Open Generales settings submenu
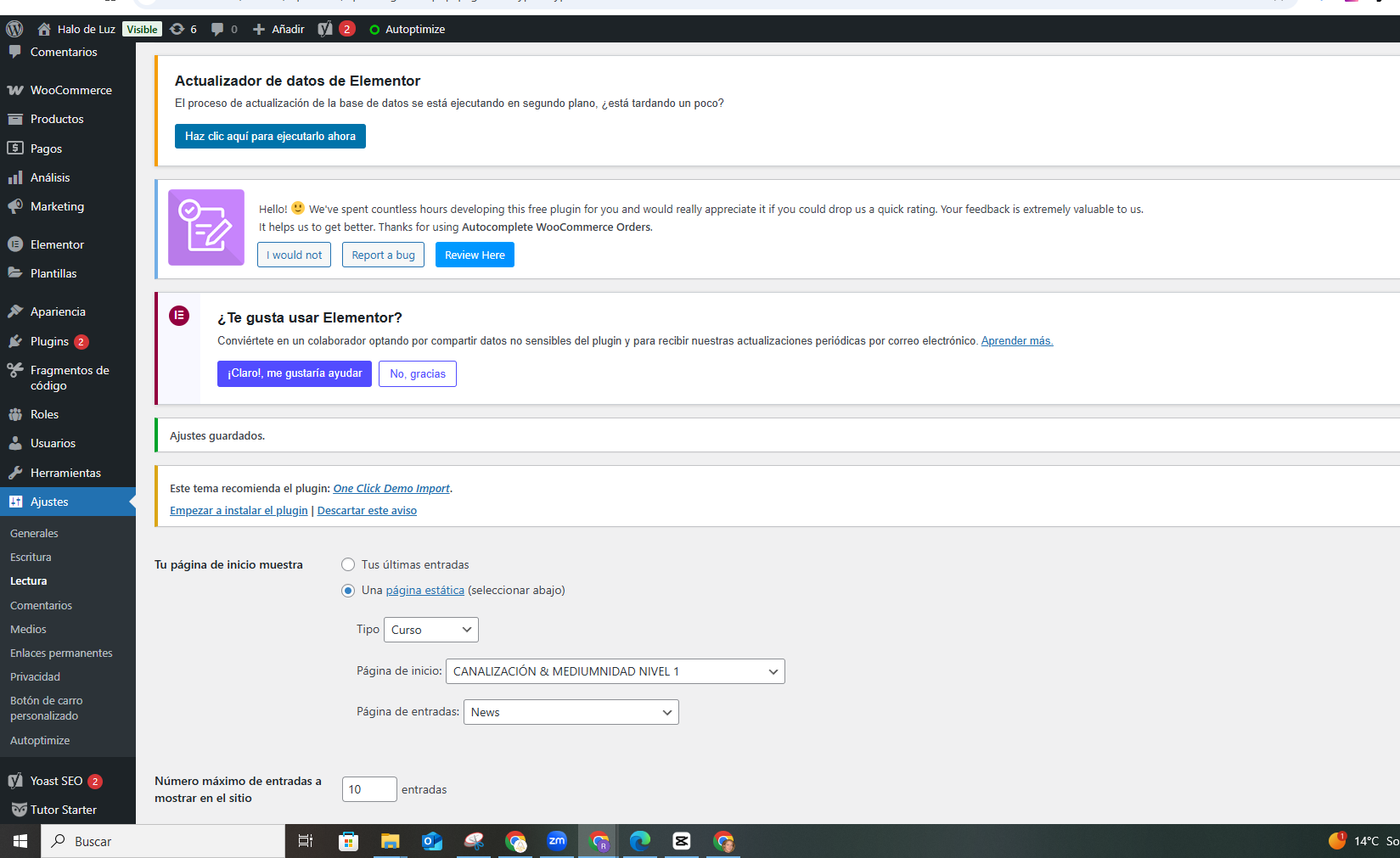 pyautogui.click(x=34, y=534)
